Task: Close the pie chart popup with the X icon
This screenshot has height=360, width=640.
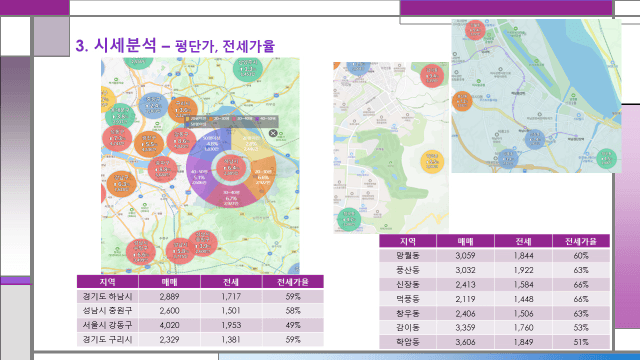Action: (x=273, y=133)
